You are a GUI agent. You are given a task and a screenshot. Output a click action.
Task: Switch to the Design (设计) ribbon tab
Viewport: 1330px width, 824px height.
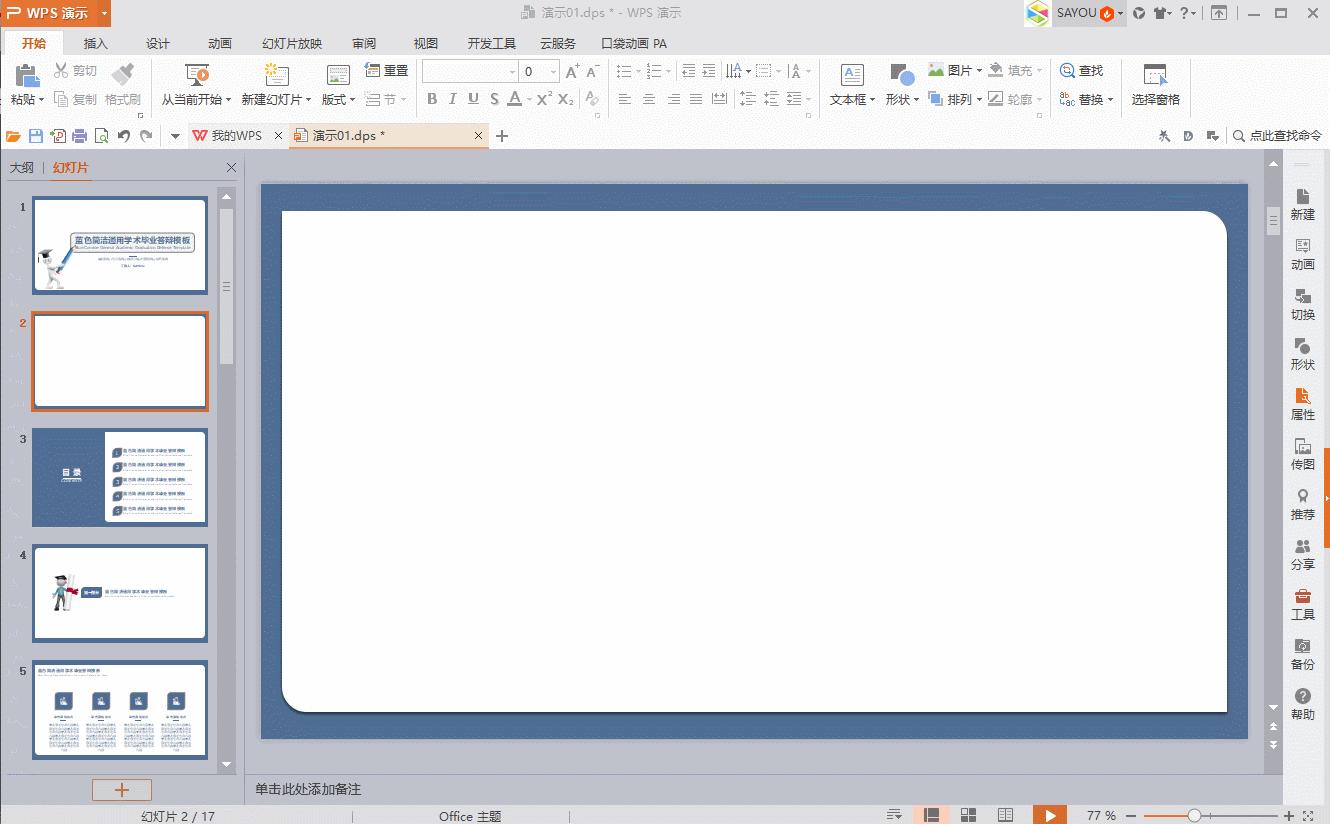[158, 43]
